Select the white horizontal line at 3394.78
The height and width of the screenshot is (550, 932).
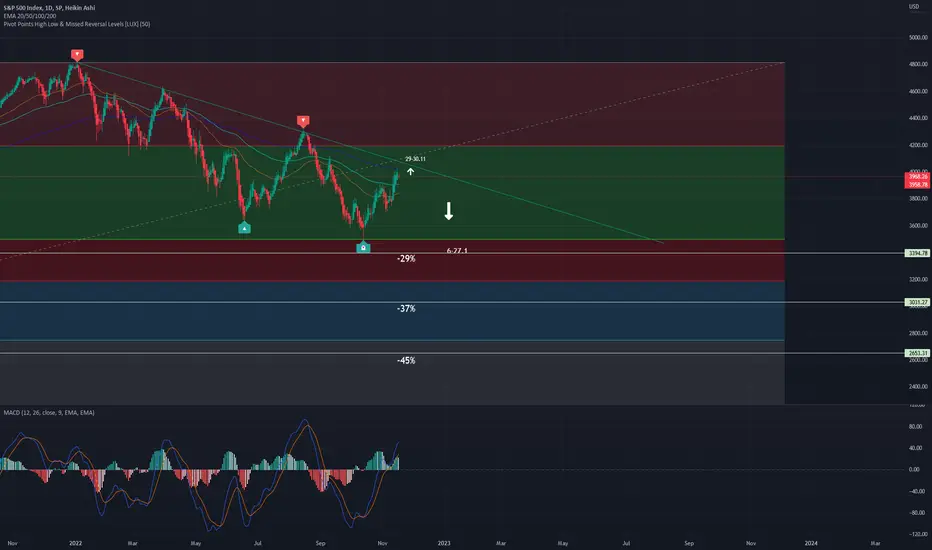tap(452, 253)
